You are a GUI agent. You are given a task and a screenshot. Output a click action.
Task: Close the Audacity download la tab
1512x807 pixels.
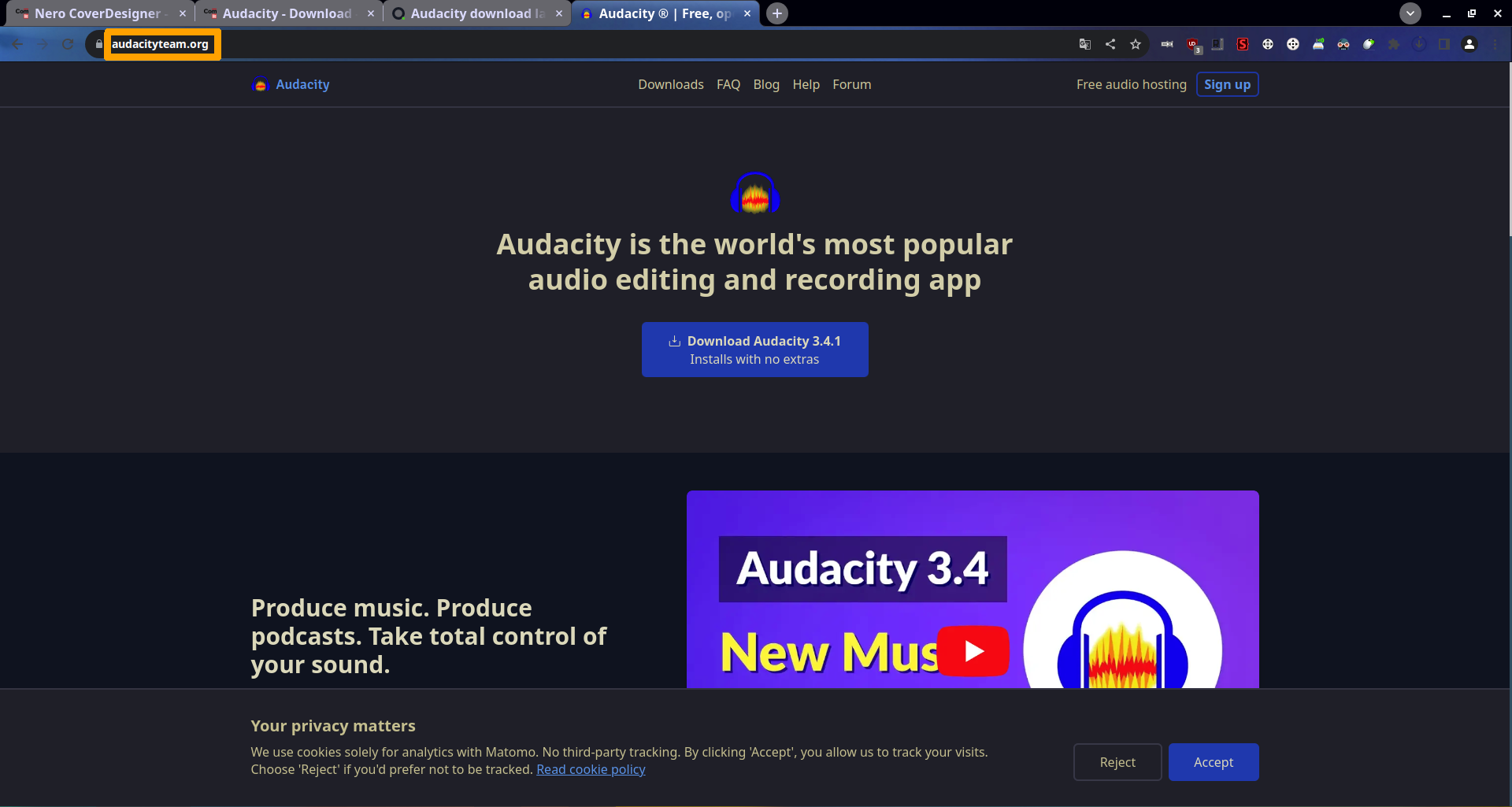tap(559, 13)
